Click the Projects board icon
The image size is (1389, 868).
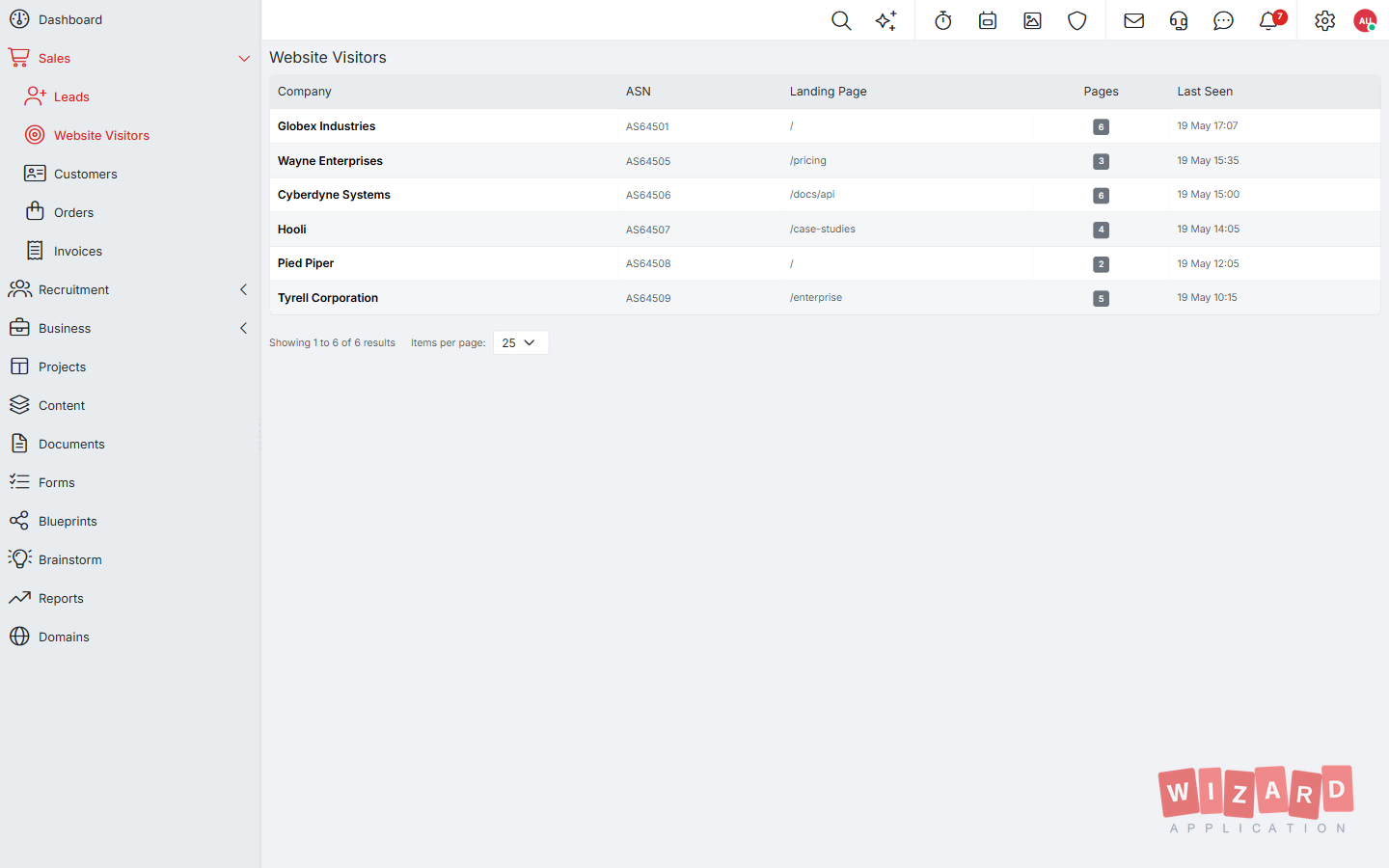[19, 366]
